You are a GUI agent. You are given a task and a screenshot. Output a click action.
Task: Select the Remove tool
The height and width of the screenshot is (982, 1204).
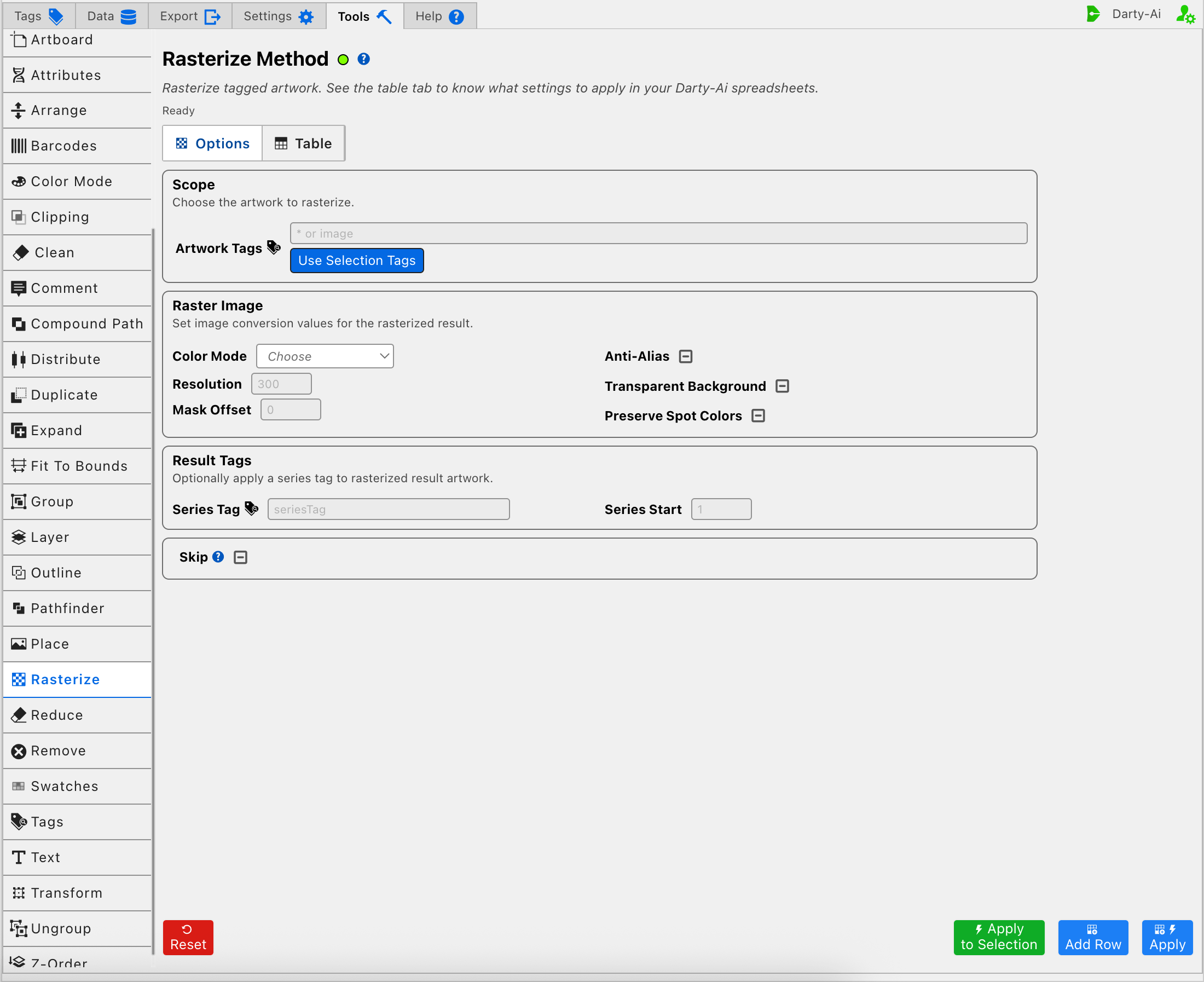[x=77, y=751]
